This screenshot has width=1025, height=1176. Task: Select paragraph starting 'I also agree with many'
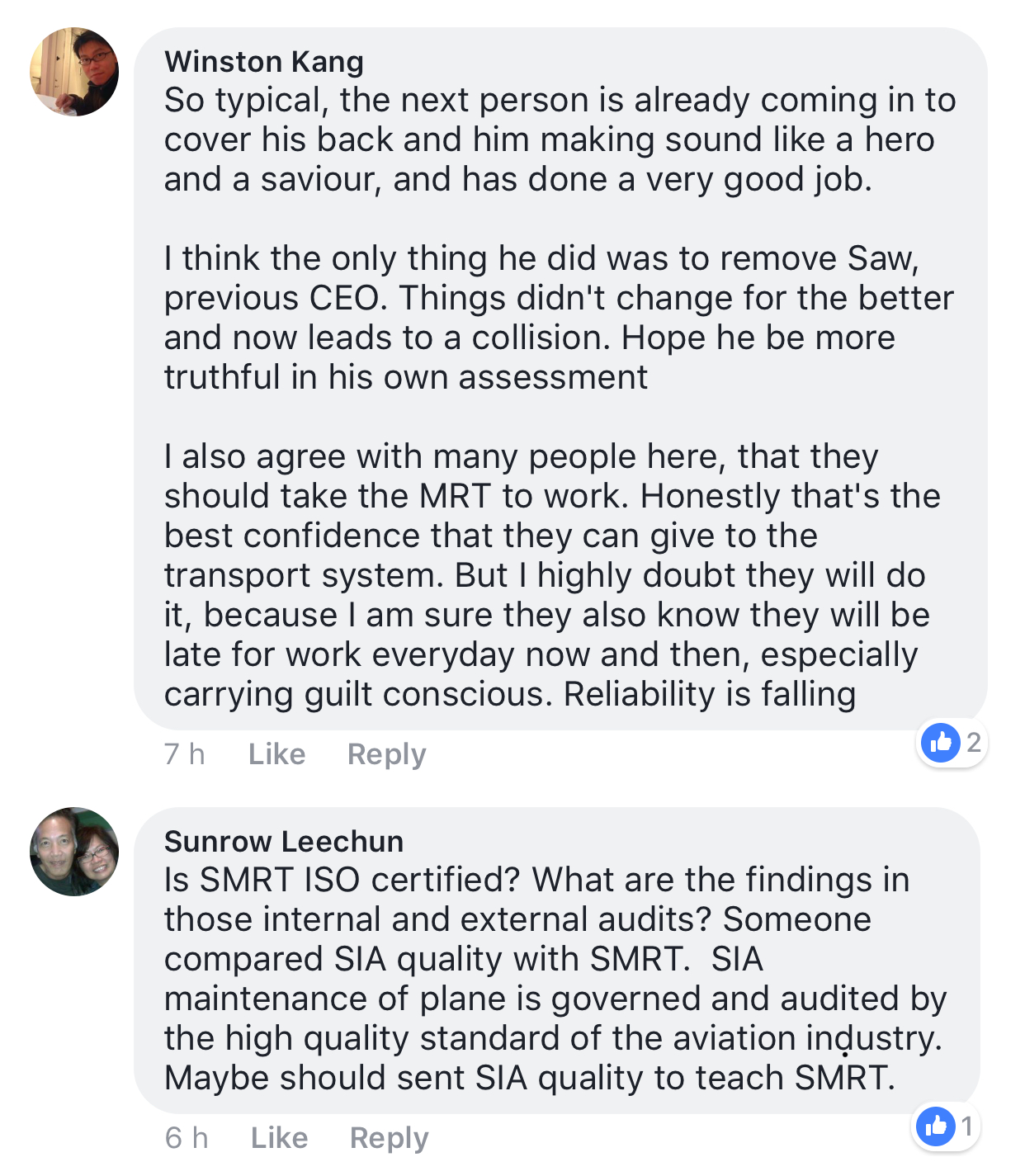pyautogui.click(x=552, y=575)
